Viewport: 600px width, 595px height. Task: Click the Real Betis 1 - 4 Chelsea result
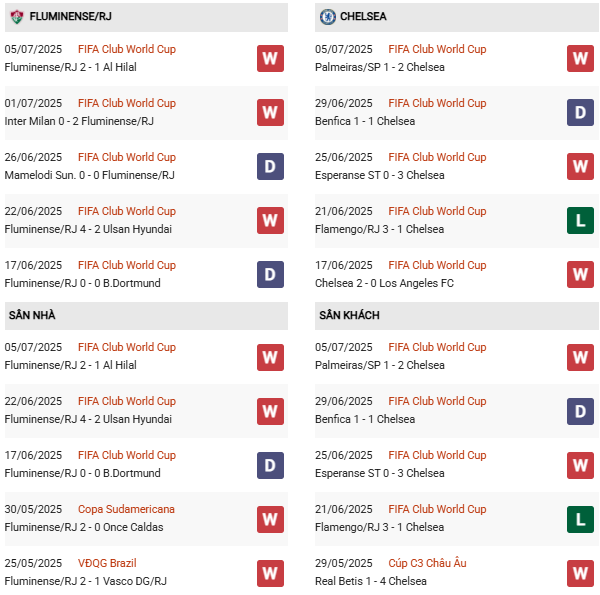[370, 581]
